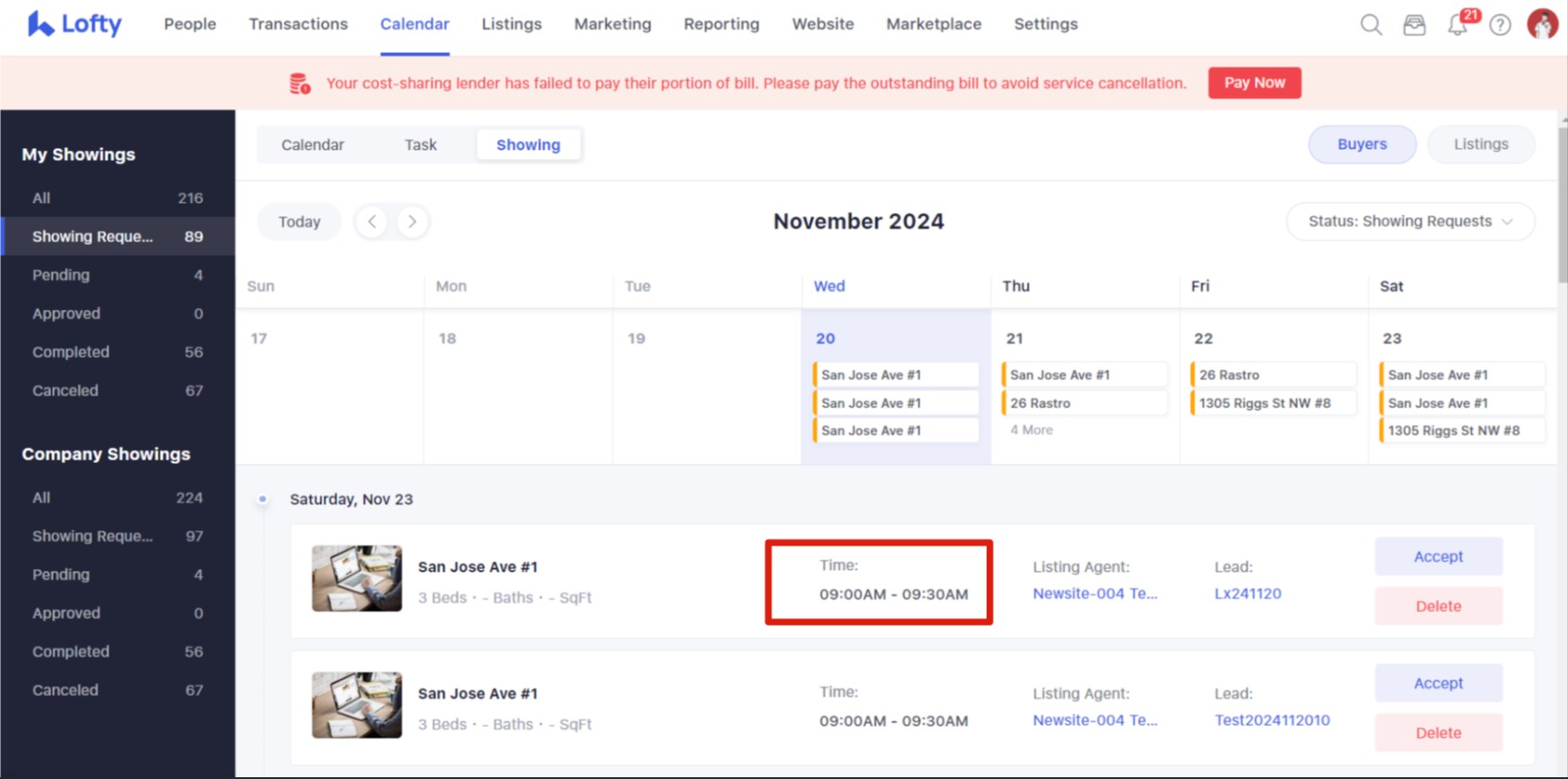The width and height of the screenshot is (1568, 779).
Task: Select My Showings All filter
Action: 118,197
